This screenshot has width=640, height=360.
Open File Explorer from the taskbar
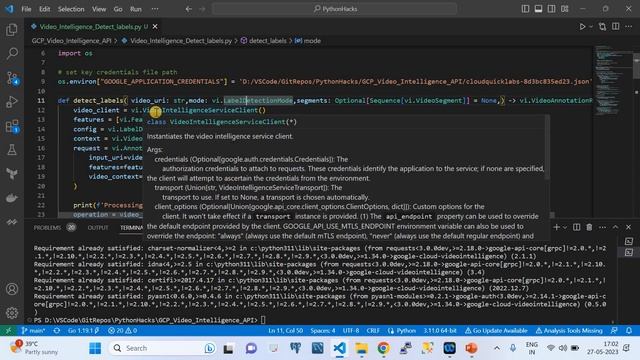[361, 348]
